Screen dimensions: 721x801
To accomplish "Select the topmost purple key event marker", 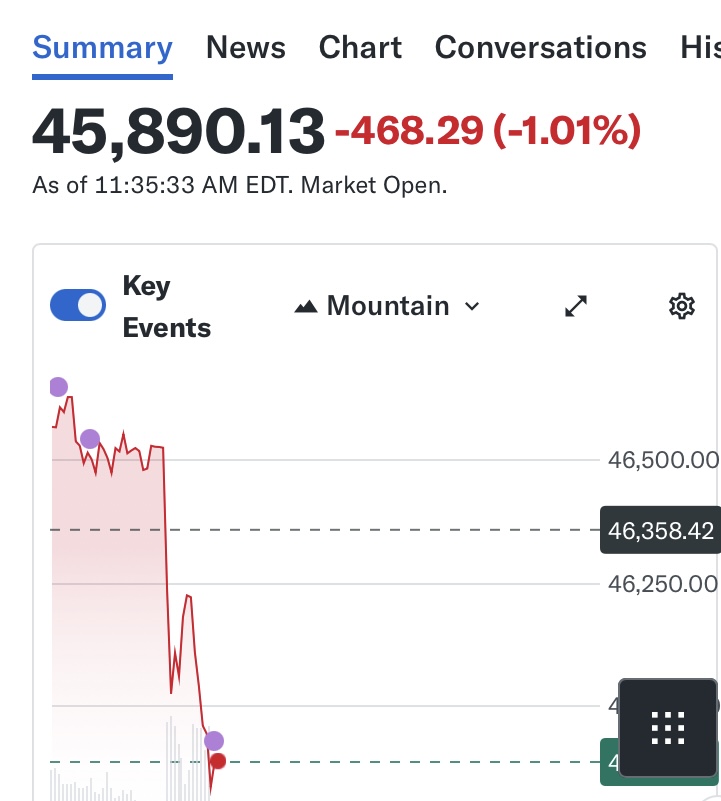I will (58, 387).
